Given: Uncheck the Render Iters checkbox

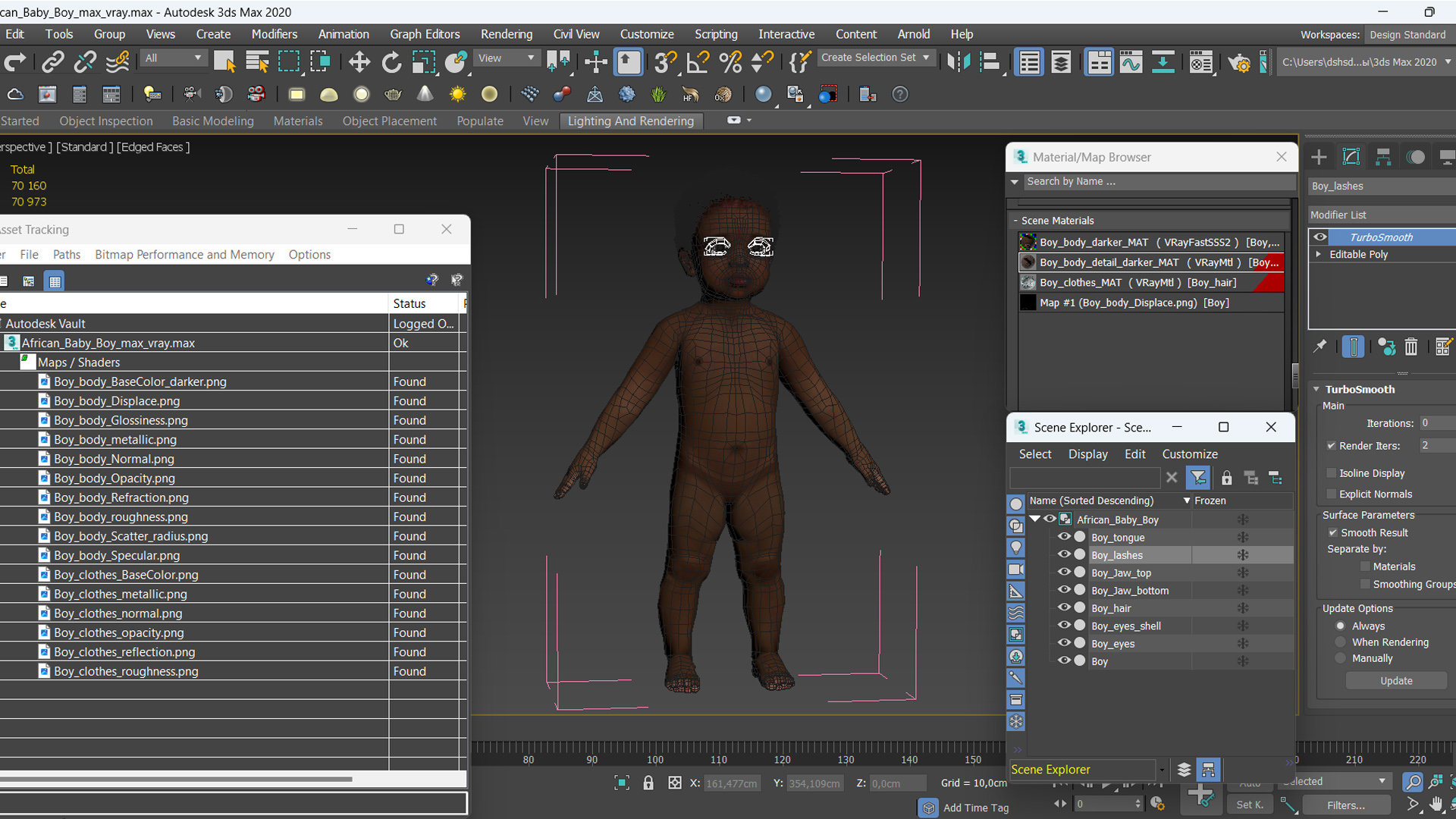Looking at the screenshot, I should click(1331, 446).
